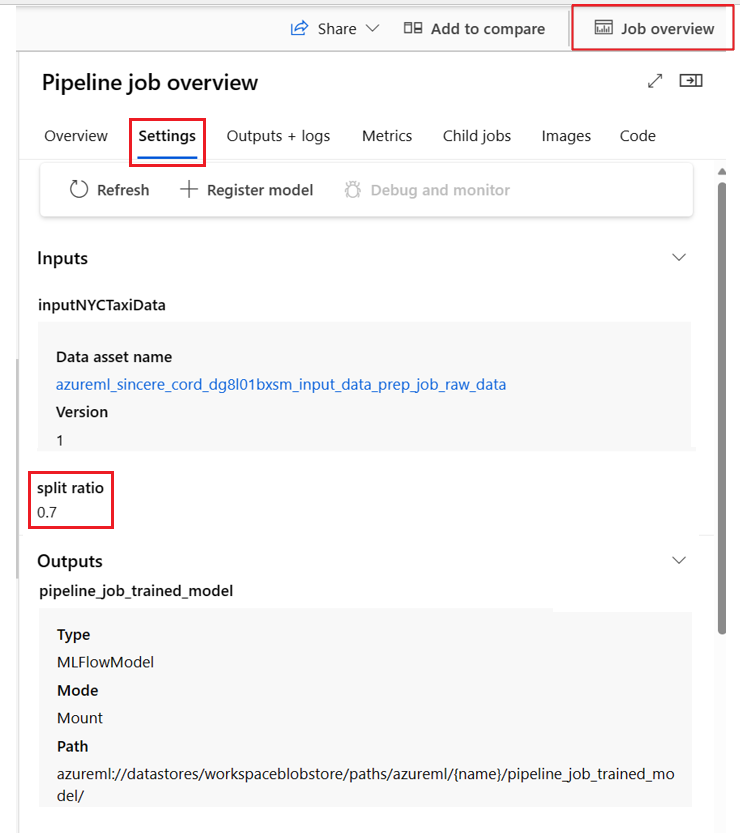Image resolution: width=740 pixels, height=833 pixels.
Task: Switch to the Overview tab
Action: tap(76, 136)
